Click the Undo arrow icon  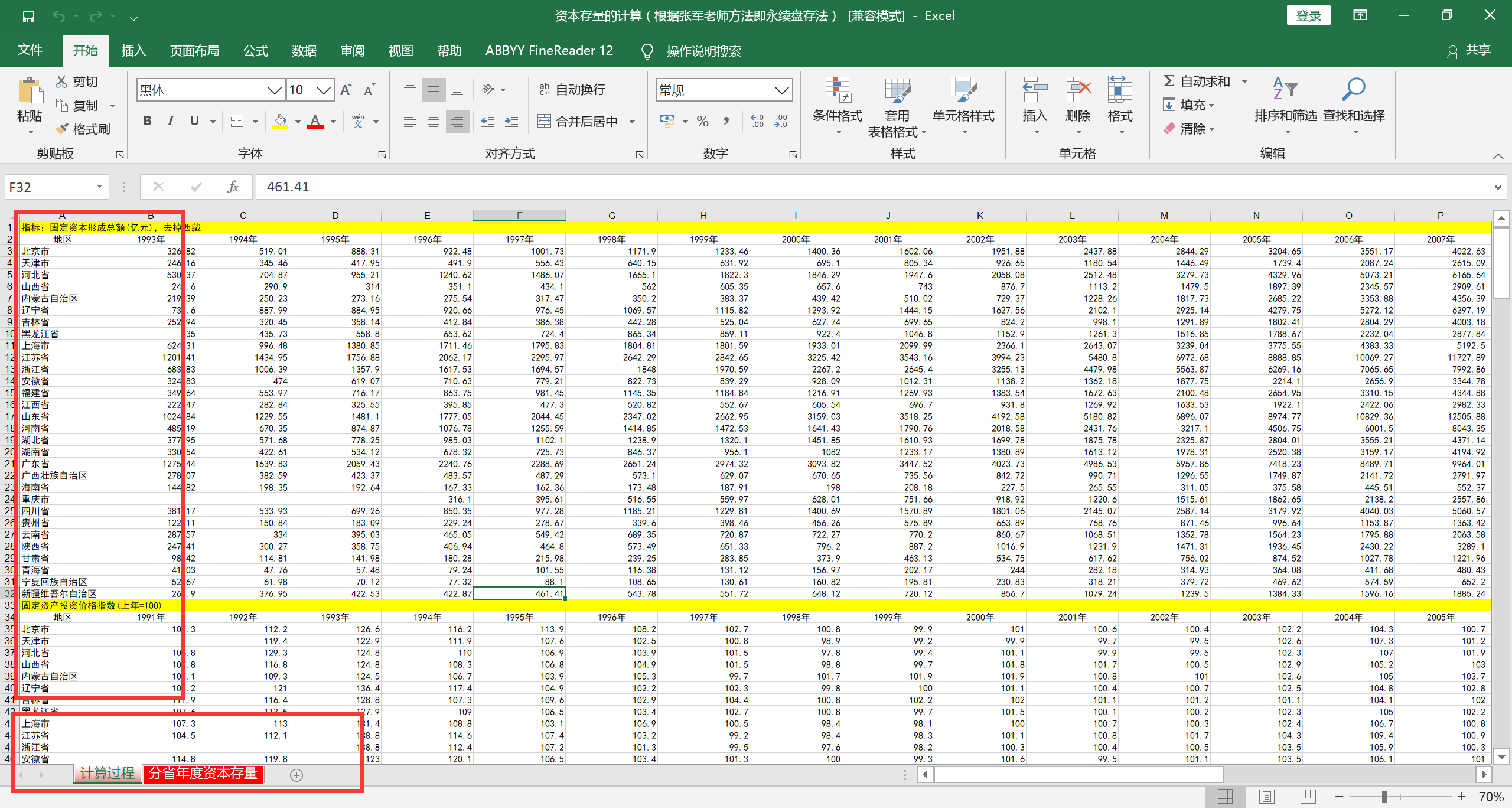[x=58, y=17]
